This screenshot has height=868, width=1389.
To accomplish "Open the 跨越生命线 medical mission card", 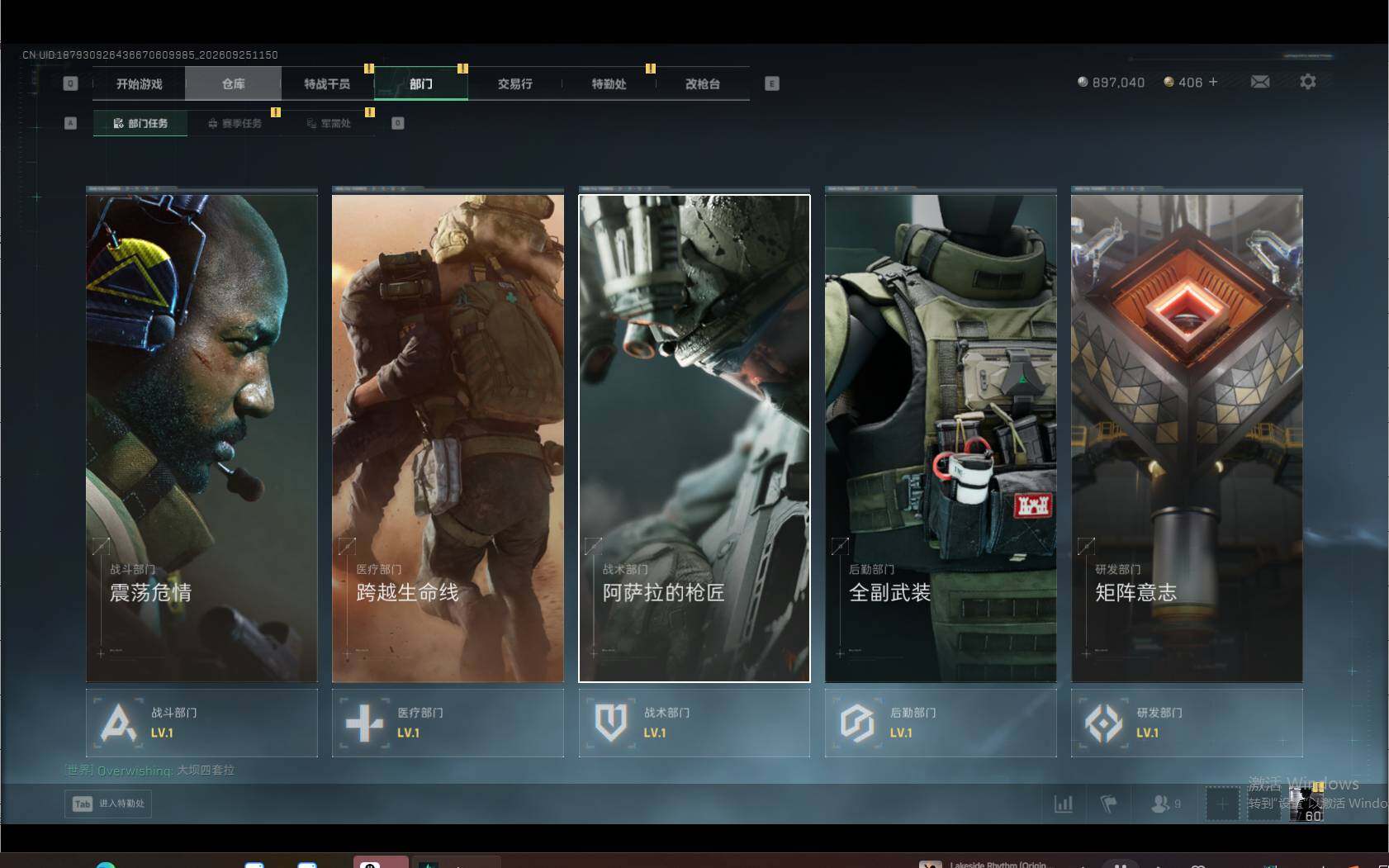I will [448, 438].
